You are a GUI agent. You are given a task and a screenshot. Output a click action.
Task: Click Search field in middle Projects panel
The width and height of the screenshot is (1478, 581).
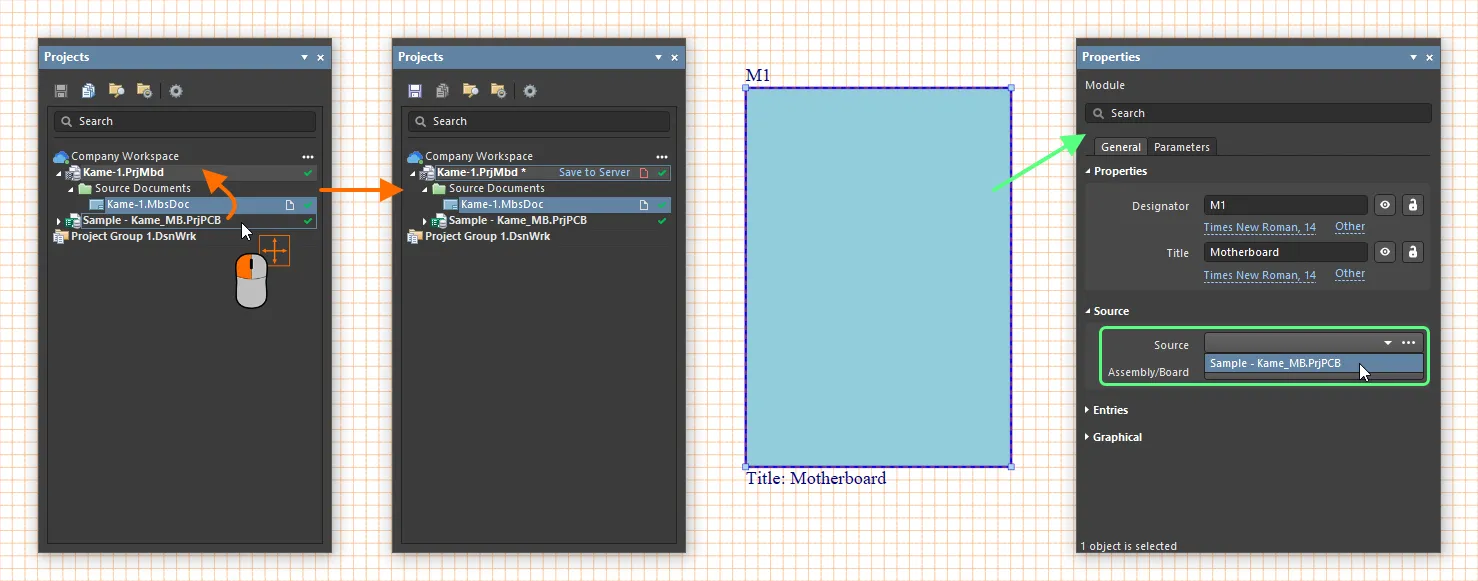click(x=539, y=121)
